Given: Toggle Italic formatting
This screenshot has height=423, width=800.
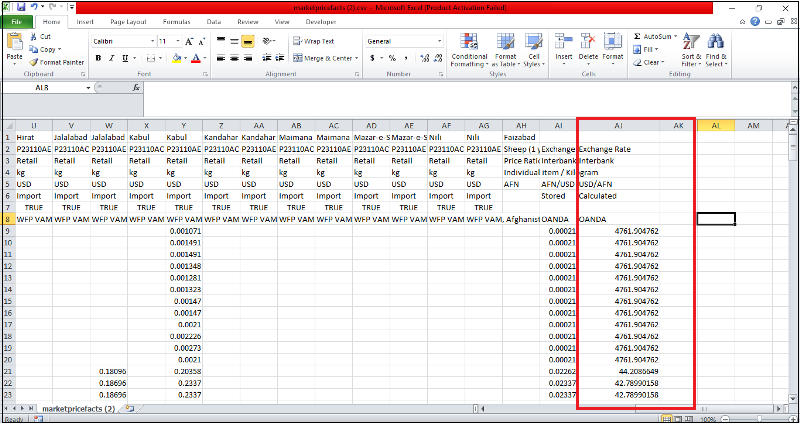Looking at the screenshot, I should [110, 58].
